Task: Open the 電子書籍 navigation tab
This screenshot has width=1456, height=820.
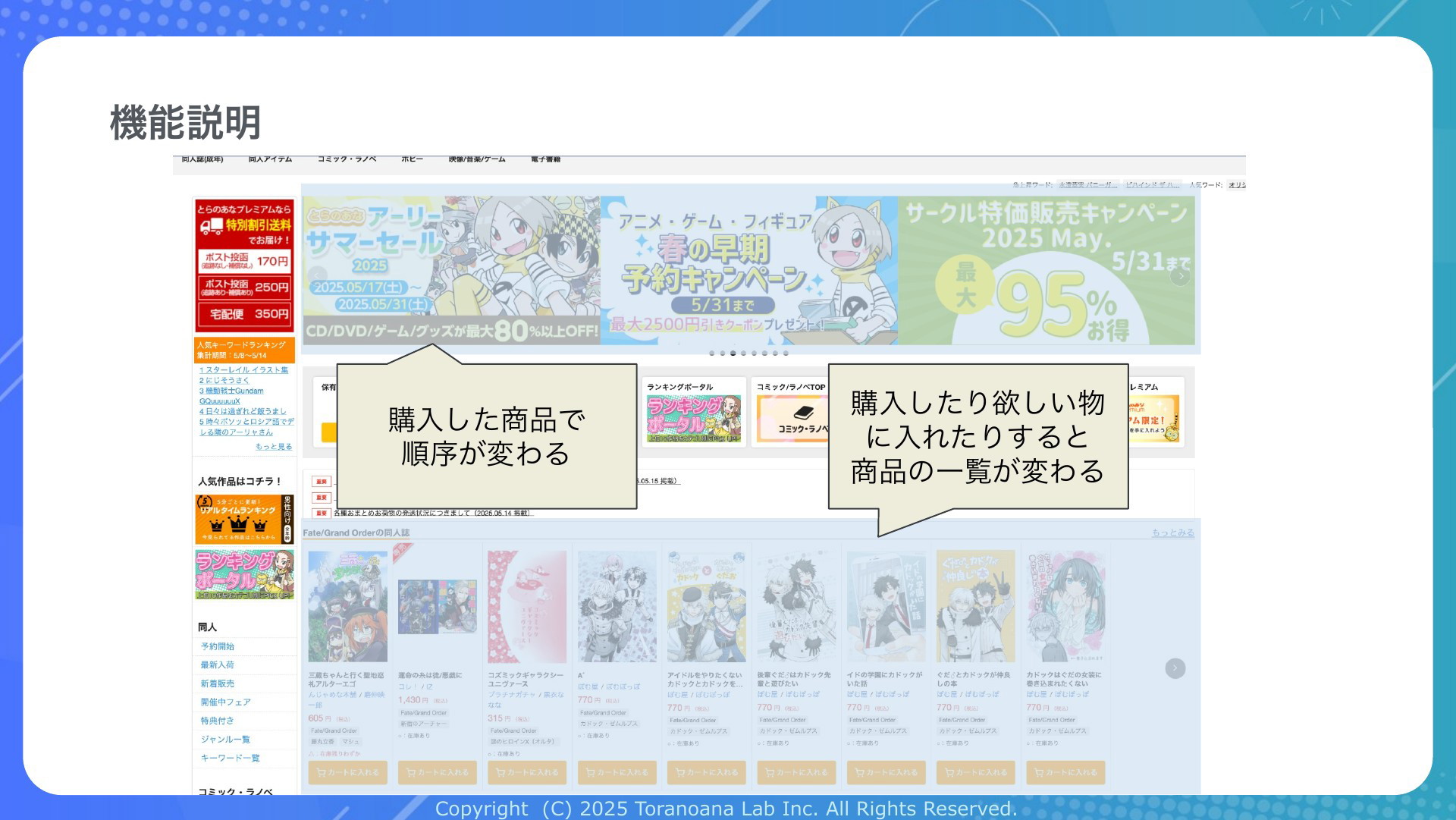Action: (x=545, y=159)
